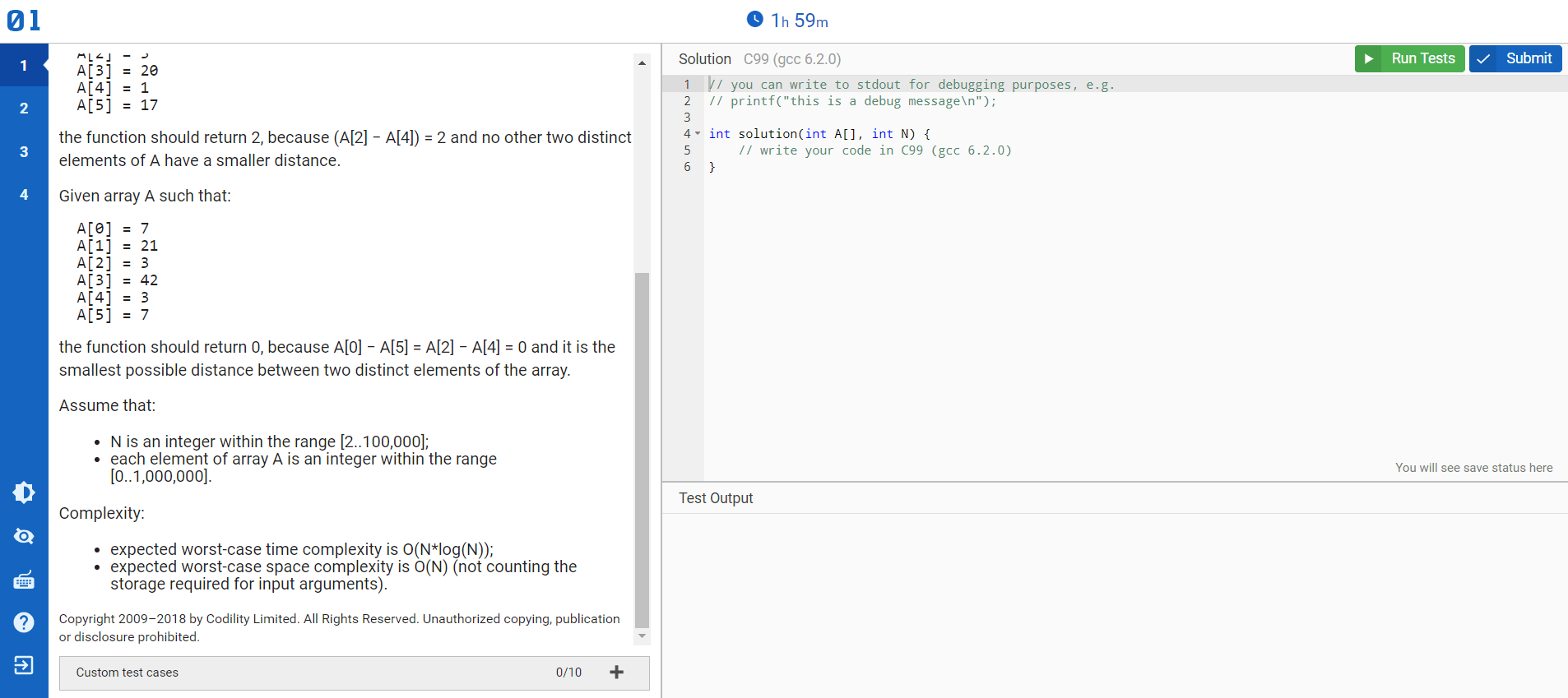Expand the Custom test cases panel
1568x698 pixels.
click(x=354, y=673)
